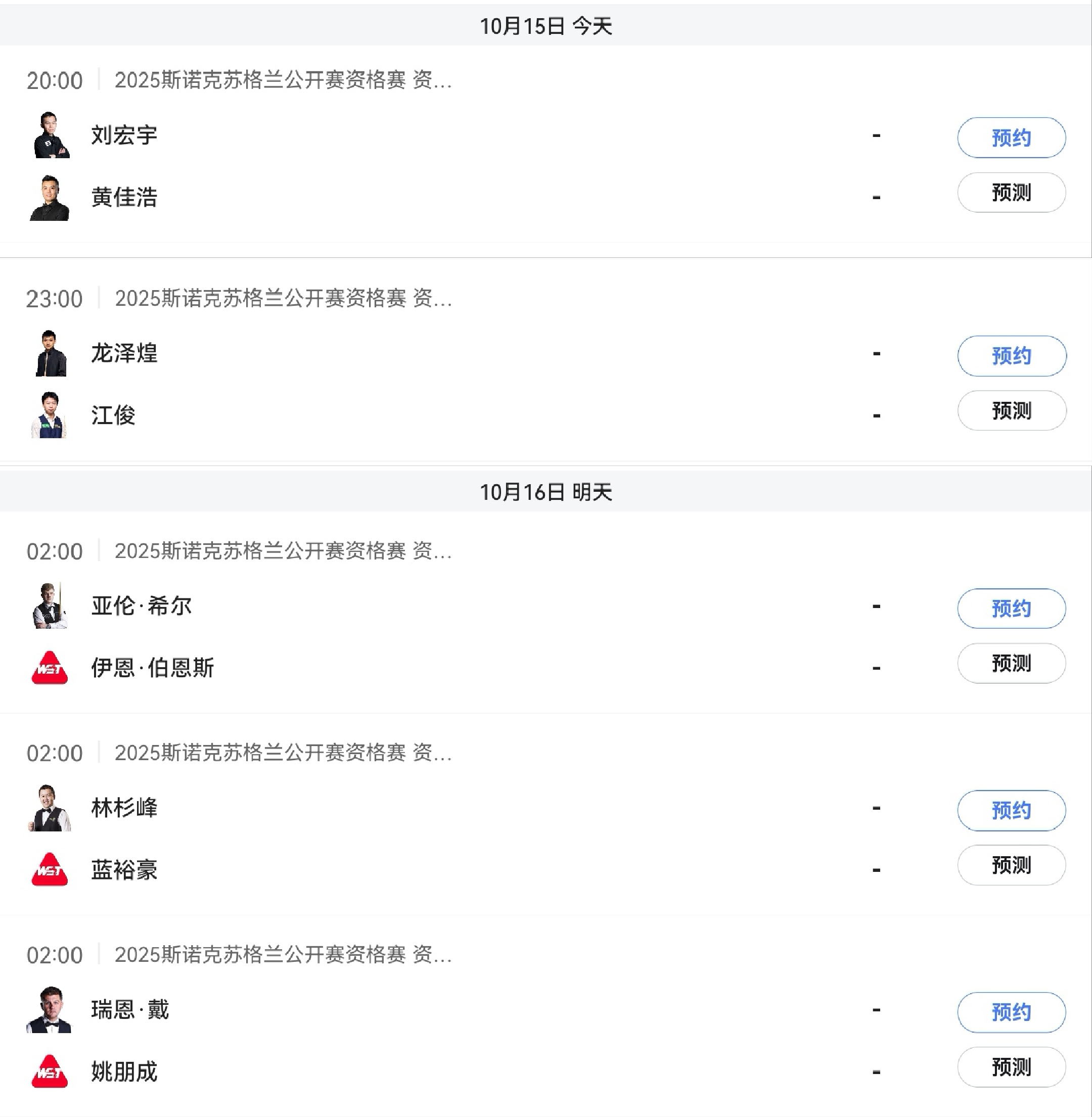Screen dimensions: 1092x1117
Task: Open Long Zehuang's avatar photo
Action: 51,353
